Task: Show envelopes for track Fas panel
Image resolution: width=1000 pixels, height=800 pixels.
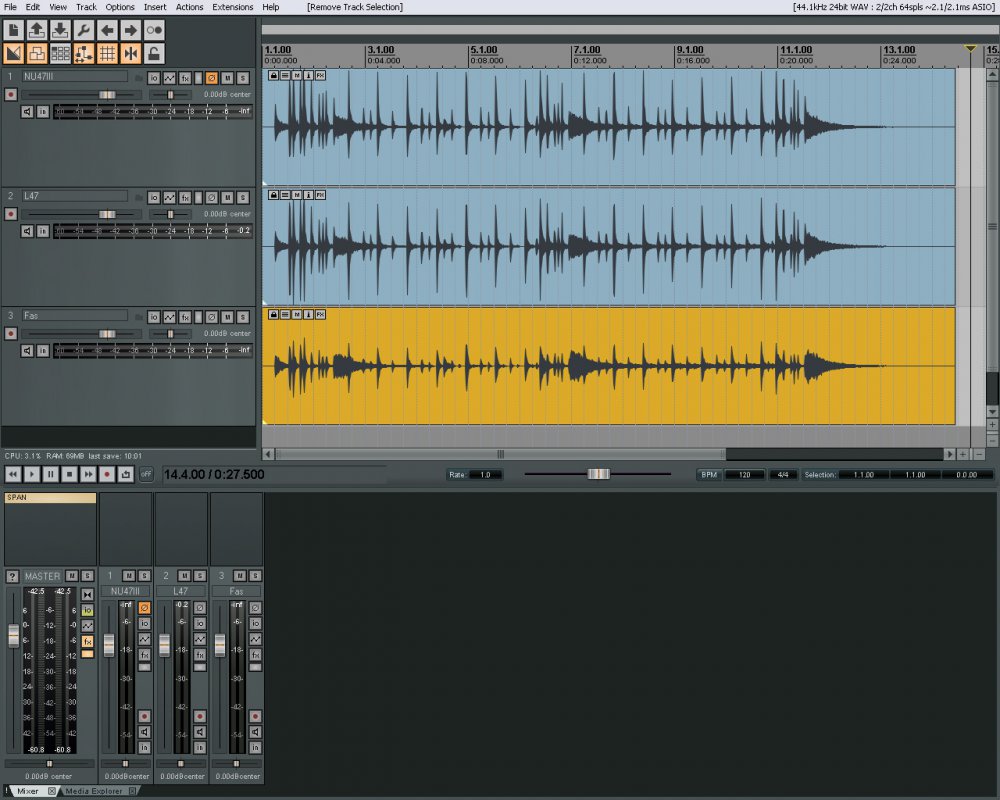Action: (x=169, y=317)
